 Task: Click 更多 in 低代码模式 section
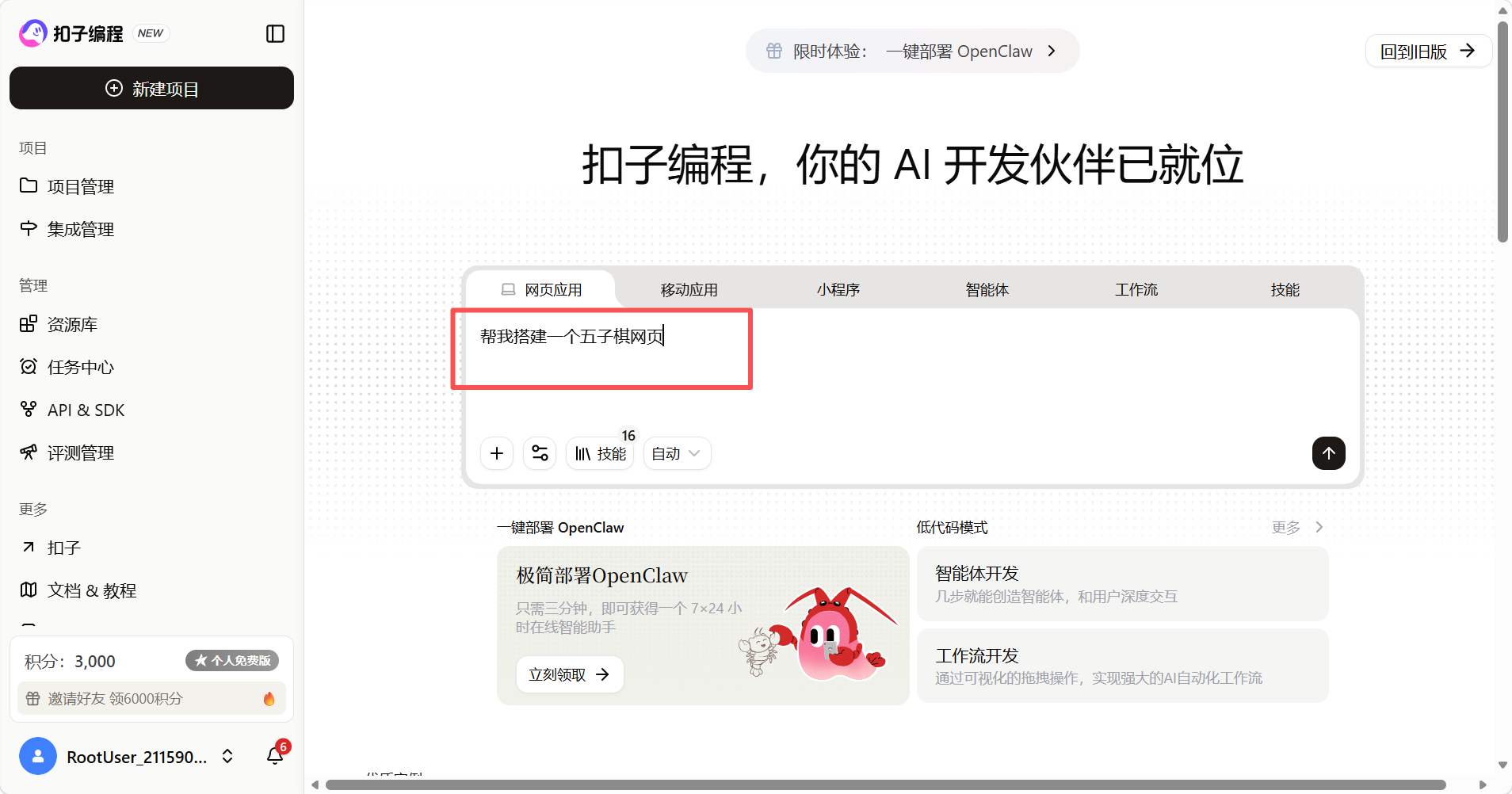(x=1286, y=527)
